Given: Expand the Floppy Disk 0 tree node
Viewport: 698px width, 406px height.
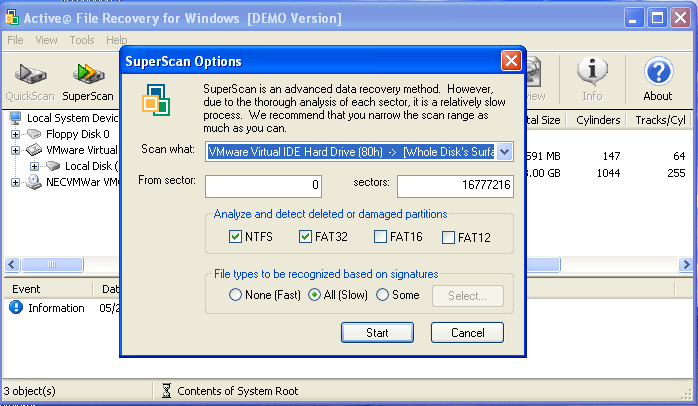Looking at the screenshot, I should coord(16,134).
